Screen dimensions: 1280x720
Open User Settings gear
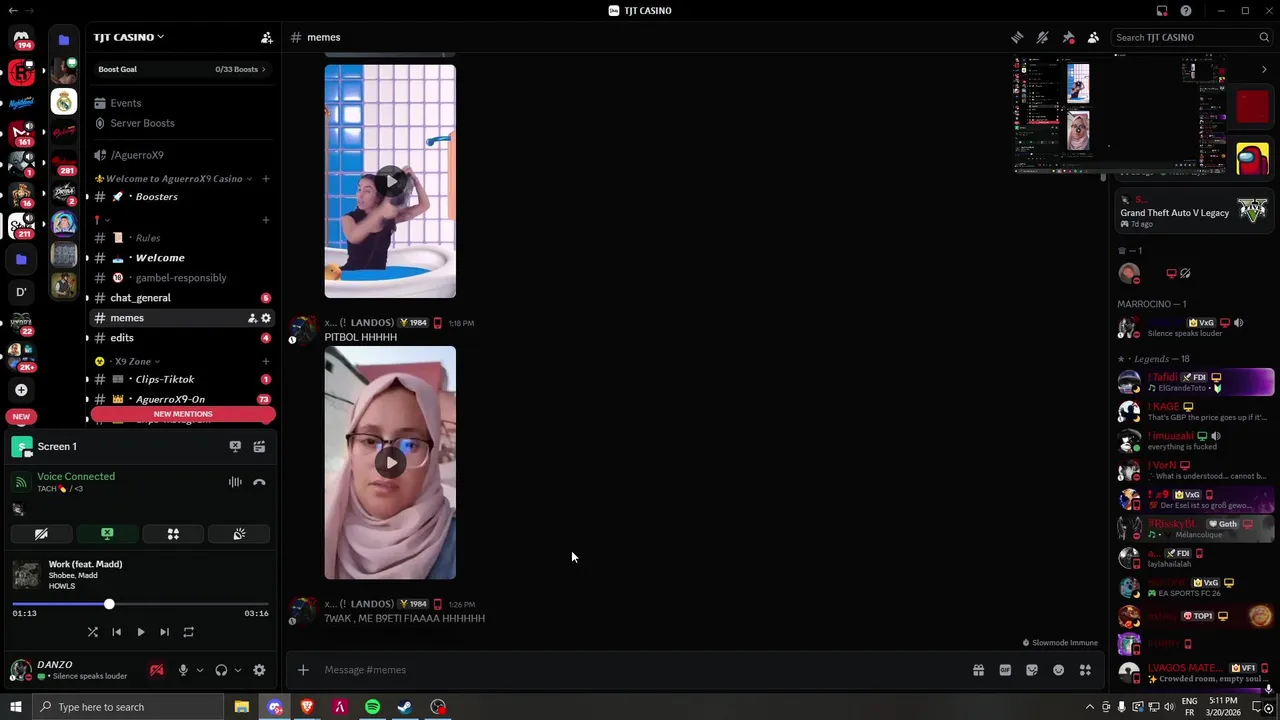tap(259, 670)
